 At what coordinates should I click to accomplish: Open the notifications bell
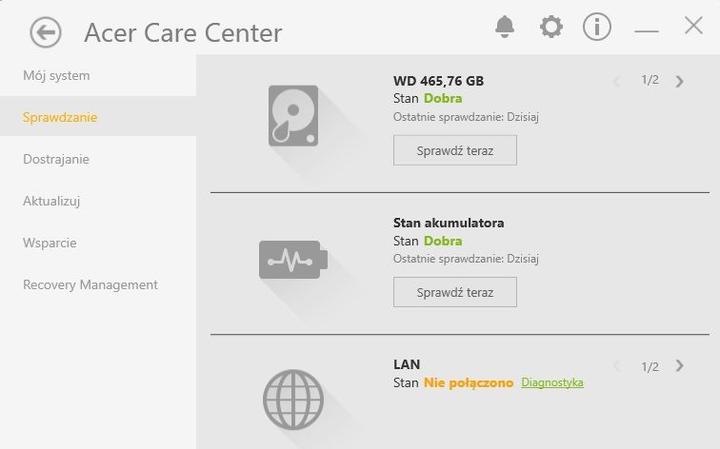505,27
